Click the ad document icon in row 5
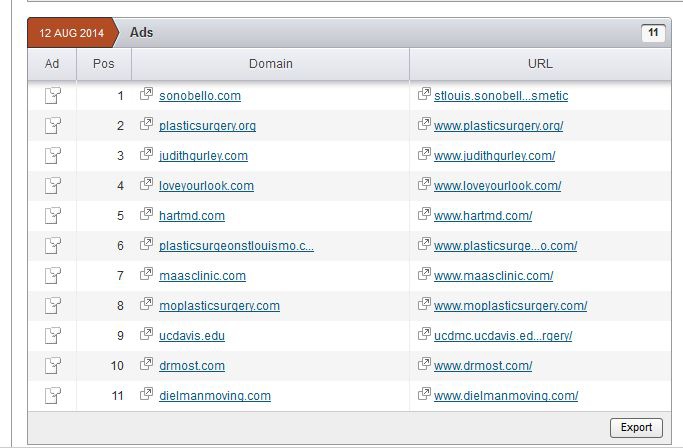 52,216
